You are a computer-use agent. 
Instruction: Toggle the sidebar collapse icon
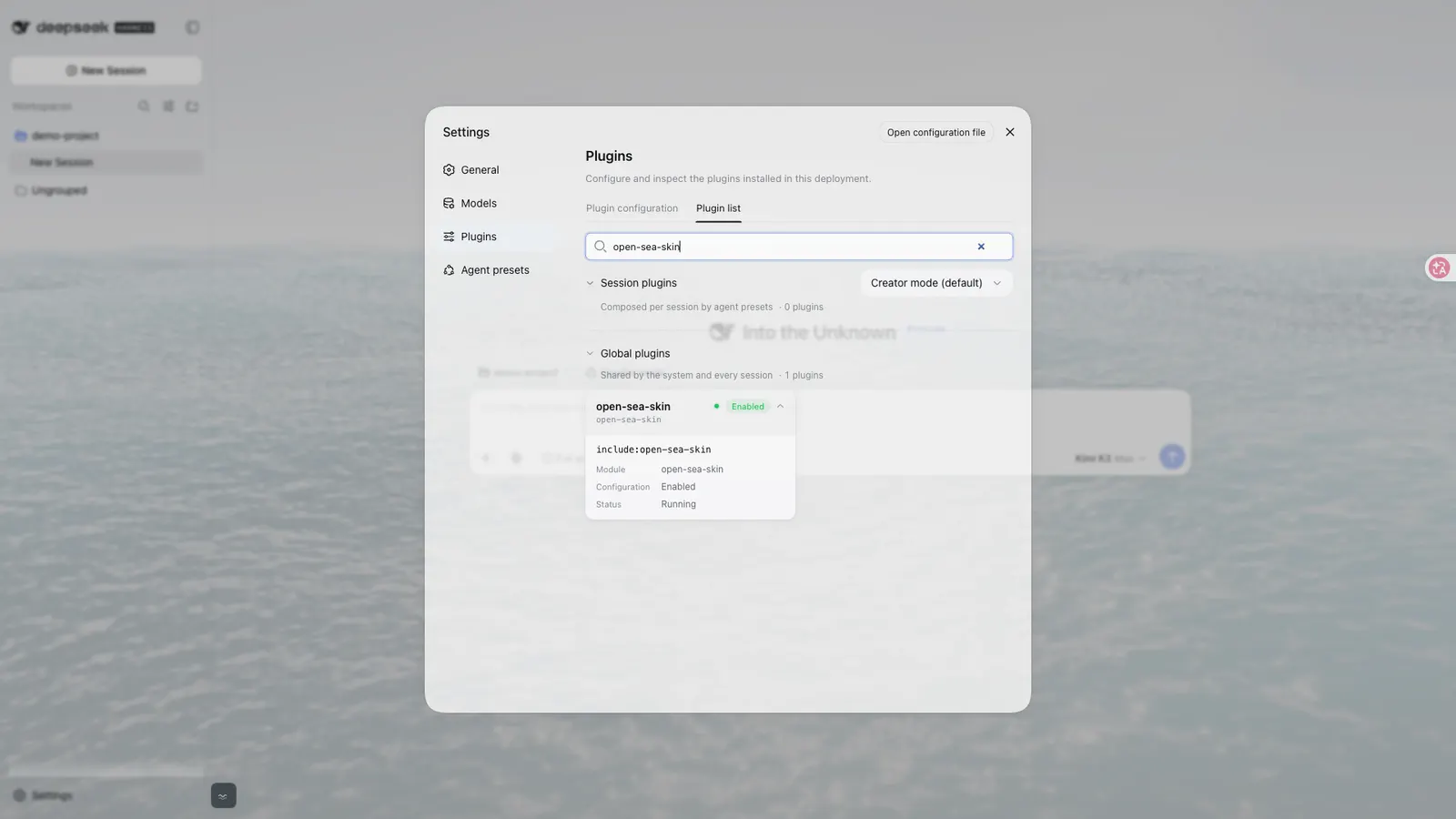pyautogui.click(x=193, y=27)
